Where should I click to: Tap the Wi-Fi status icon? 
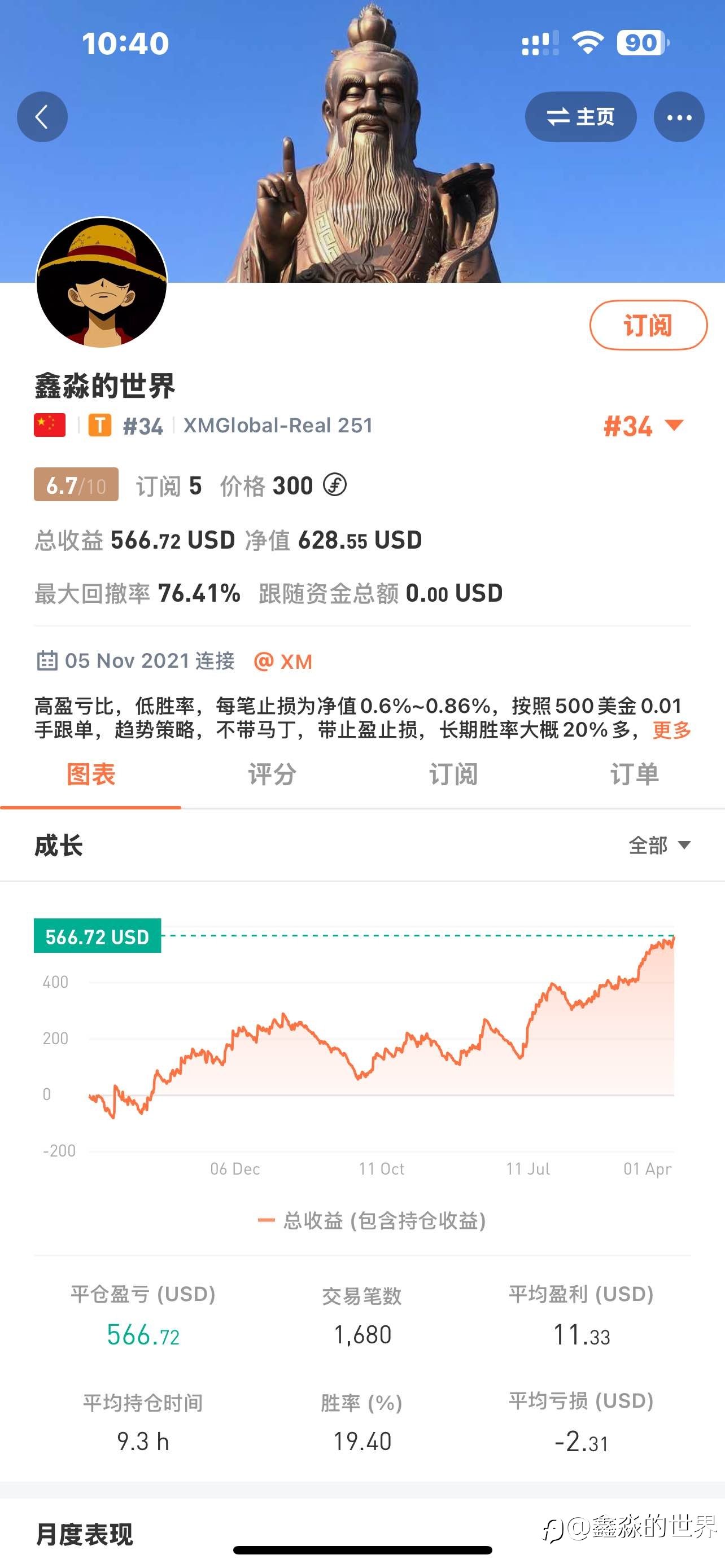(587, 42)
